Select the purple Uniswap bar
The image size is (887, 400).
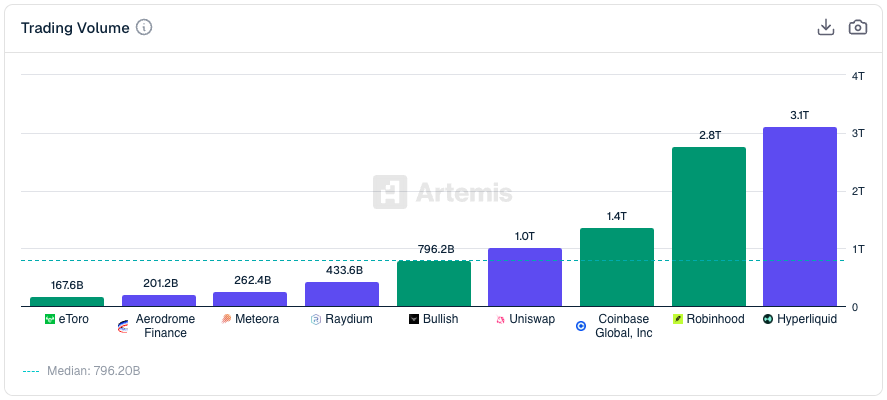525,277
